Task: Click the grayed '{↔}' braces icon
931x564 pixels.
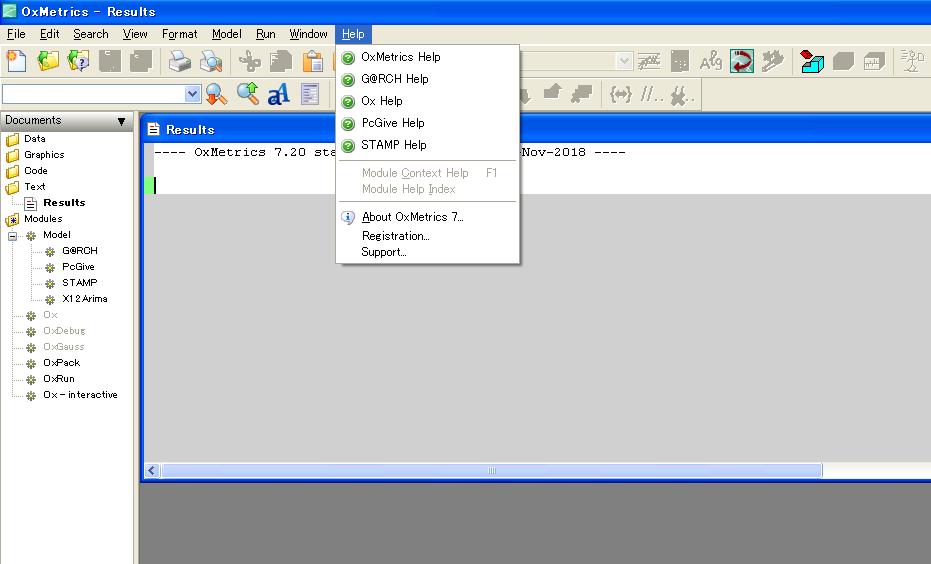Action: tap(620, 94)
